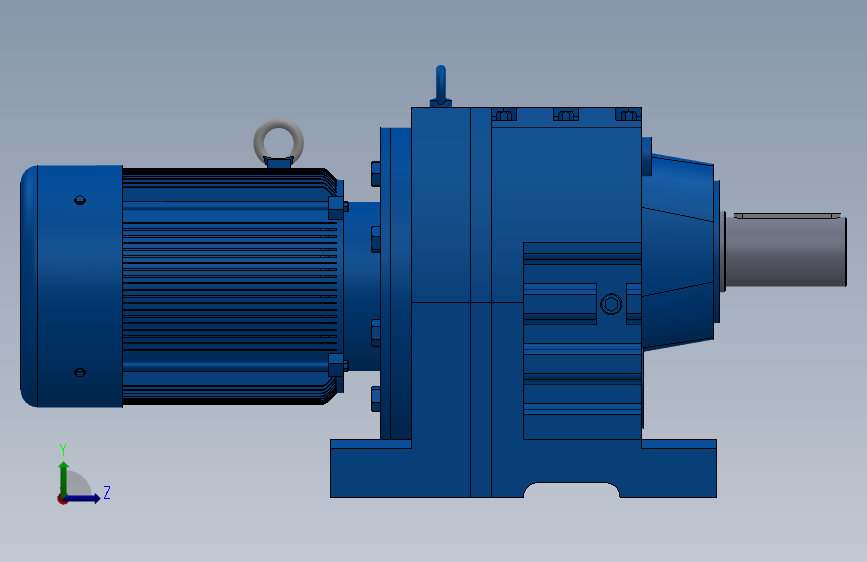Click the green Y axis arrow
Screen dimensions: 867x562
(x=64, y=479)
